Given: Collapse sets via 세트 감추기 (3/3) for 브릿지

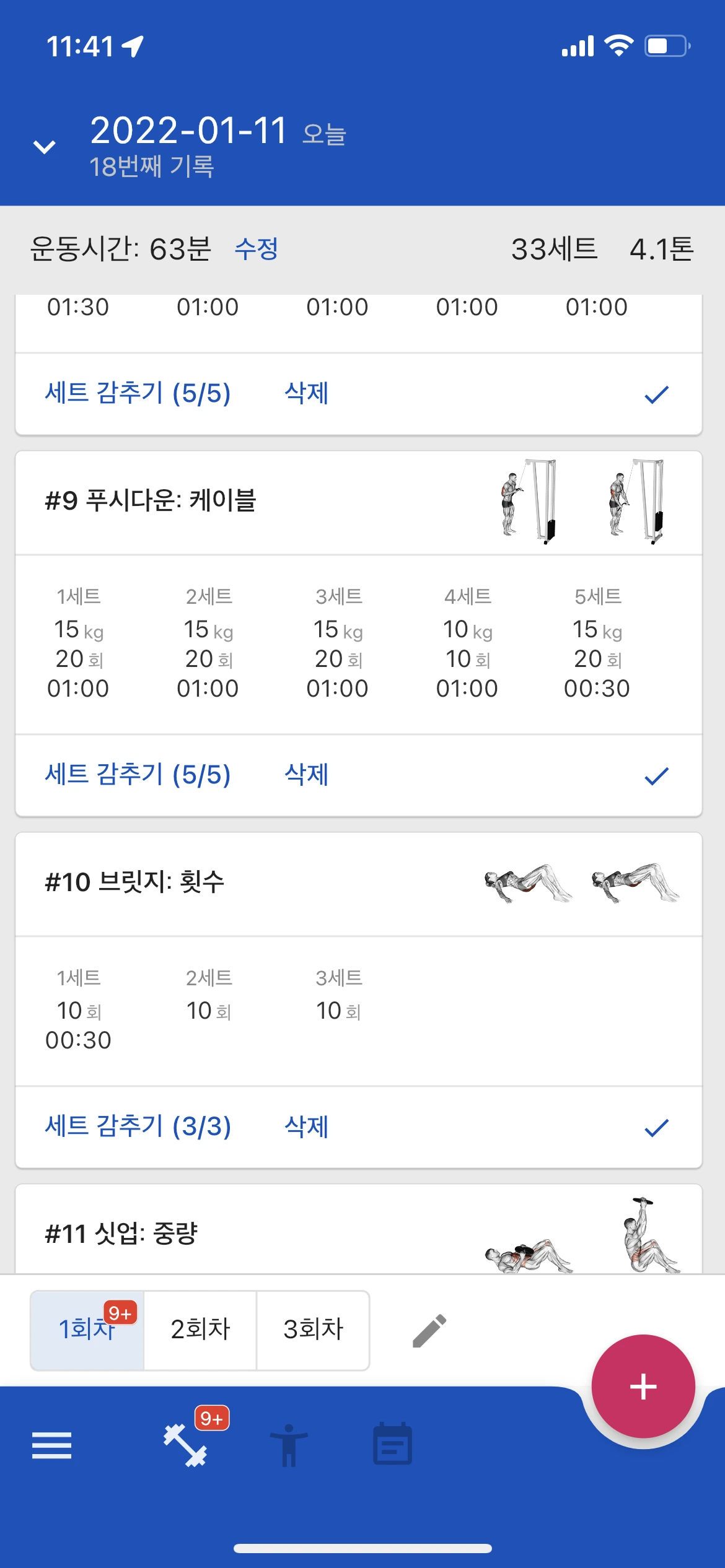Looking at the screenshot, I should [x=138, y=1127].
